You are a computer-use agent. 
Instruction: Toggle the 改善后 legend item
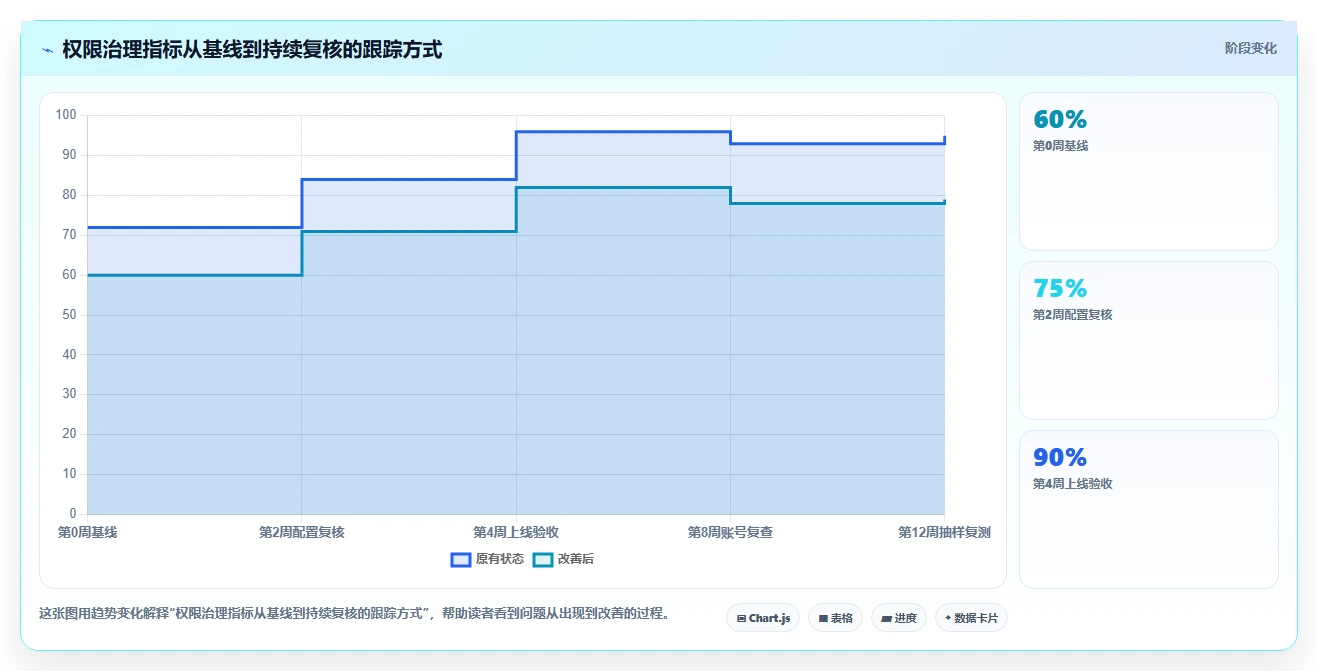563,559
